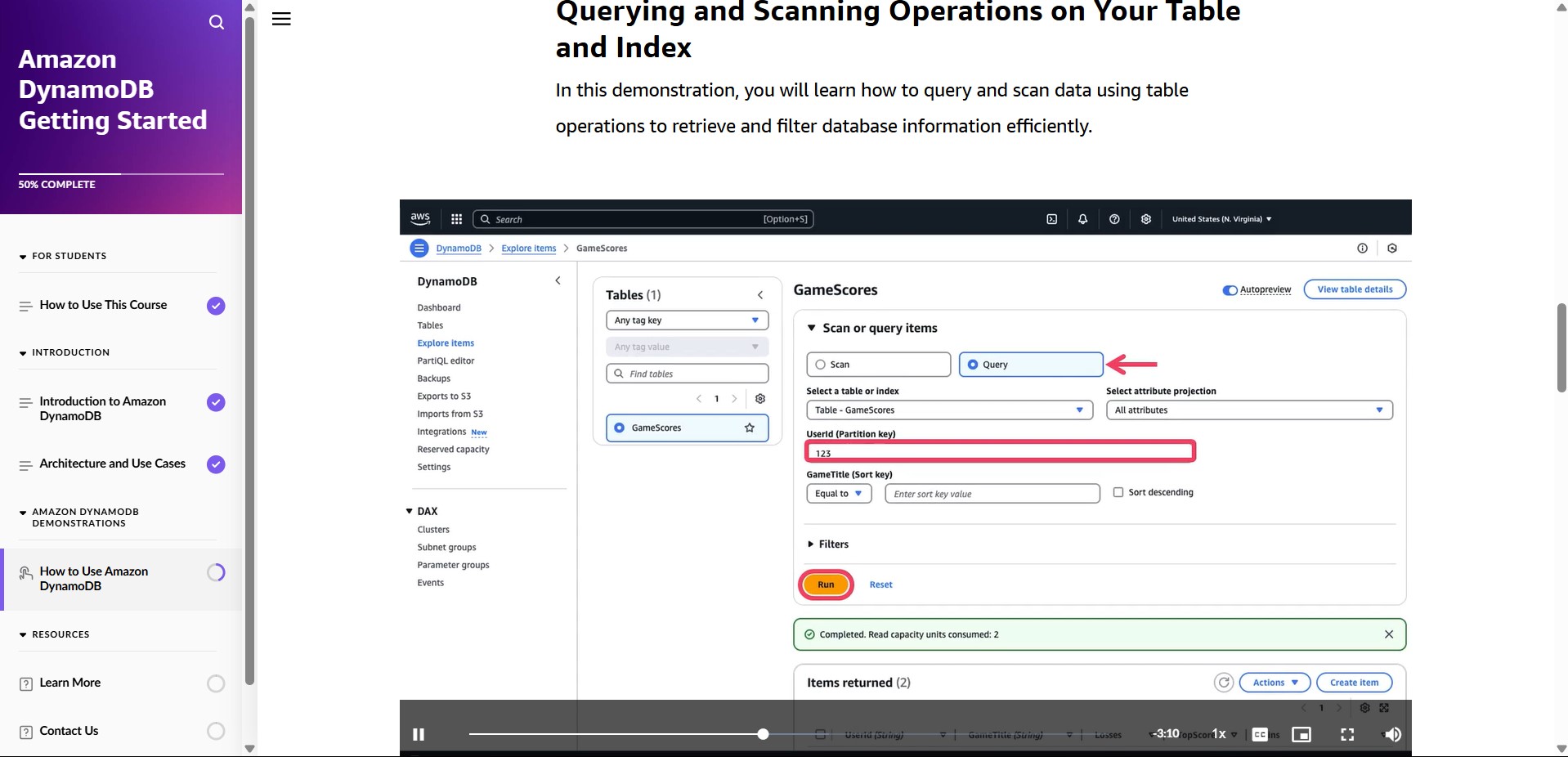Select the GameScores table radio button
Screen dimensions: 1568x757
619,428
